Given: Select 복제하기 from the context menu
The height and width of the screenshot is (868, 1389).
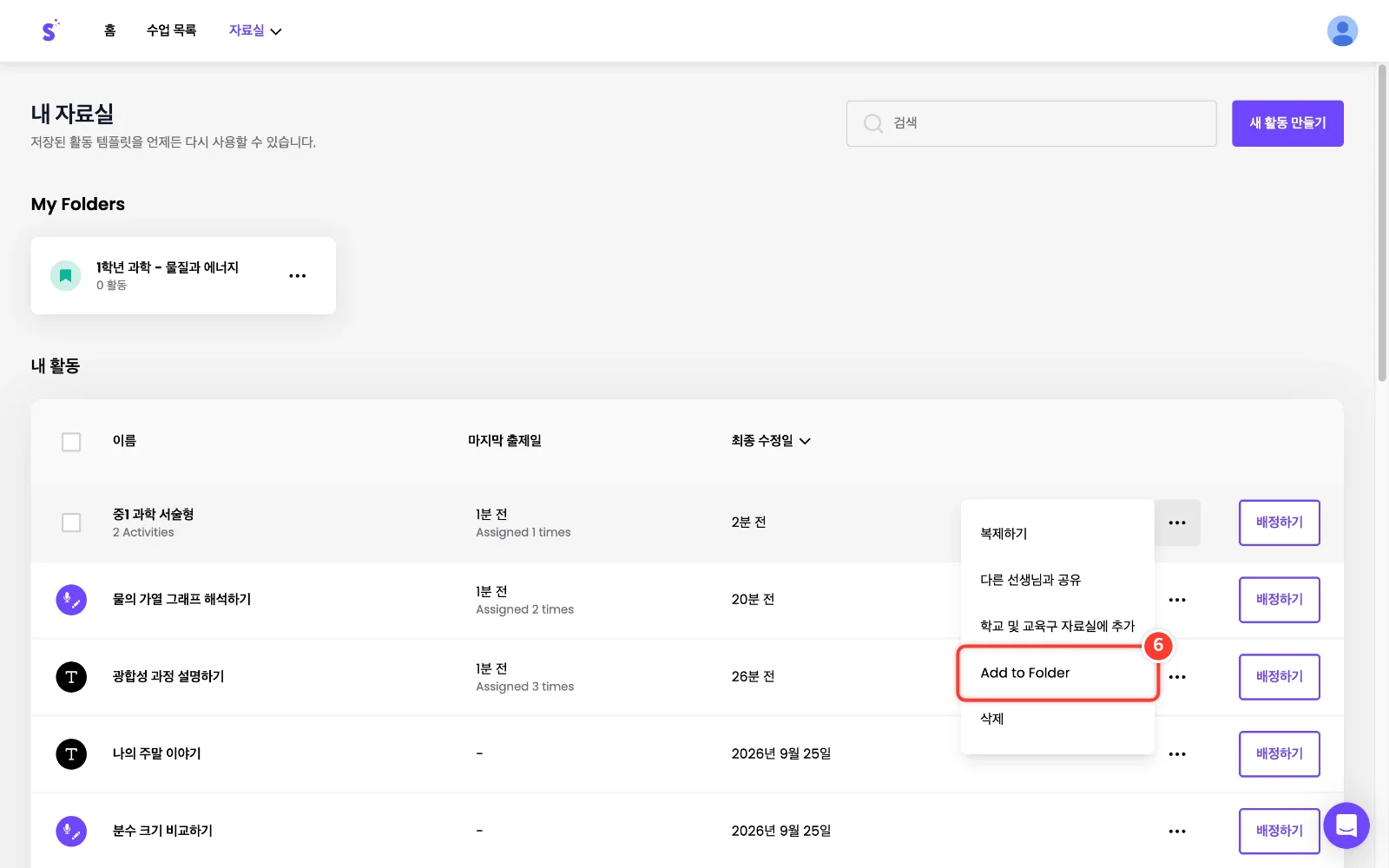Looking at the screenshot, I should tap(1057, 534).
